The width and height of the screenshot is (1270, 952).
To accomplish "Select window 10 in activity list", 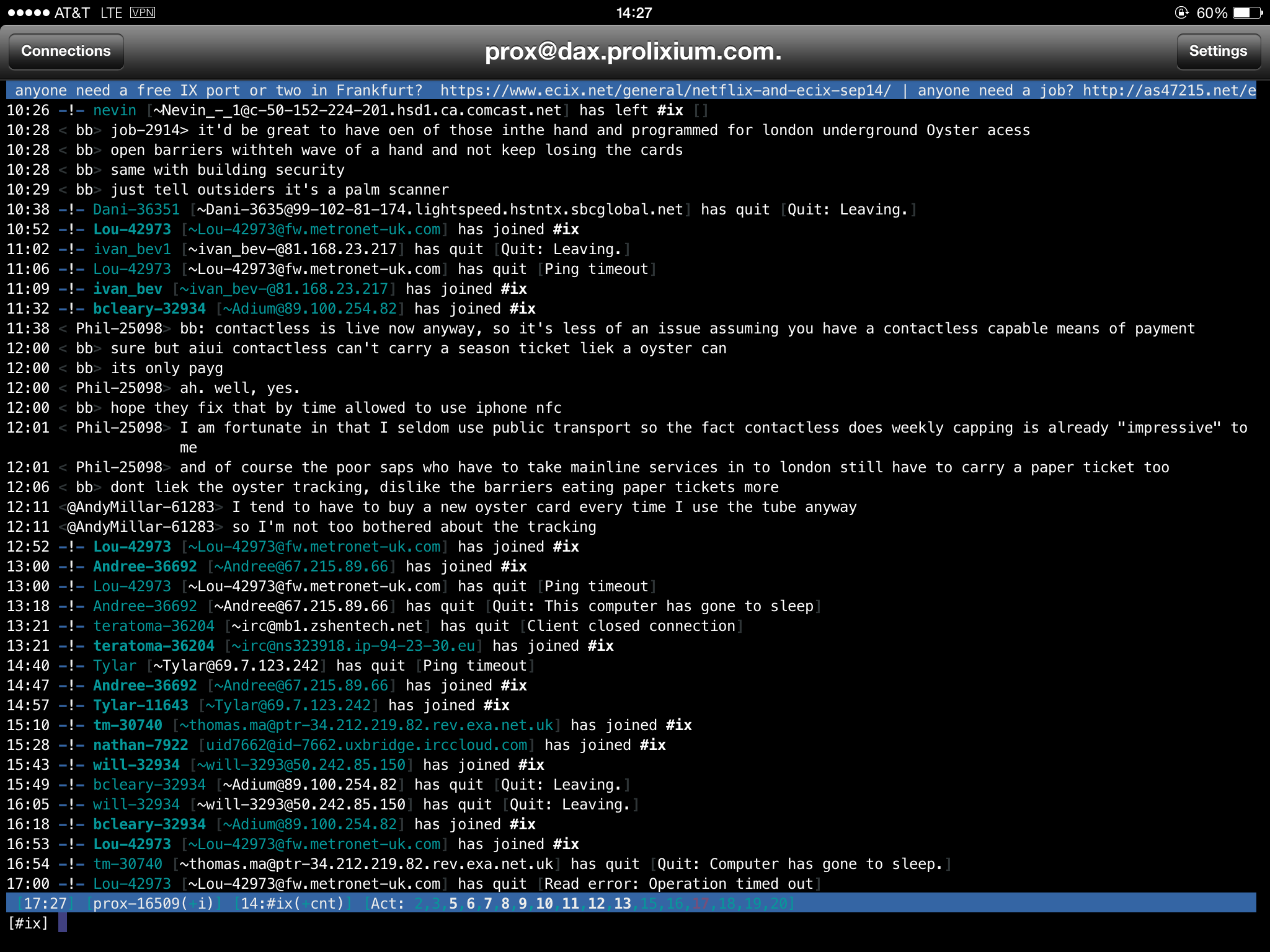I will (544, 904).
